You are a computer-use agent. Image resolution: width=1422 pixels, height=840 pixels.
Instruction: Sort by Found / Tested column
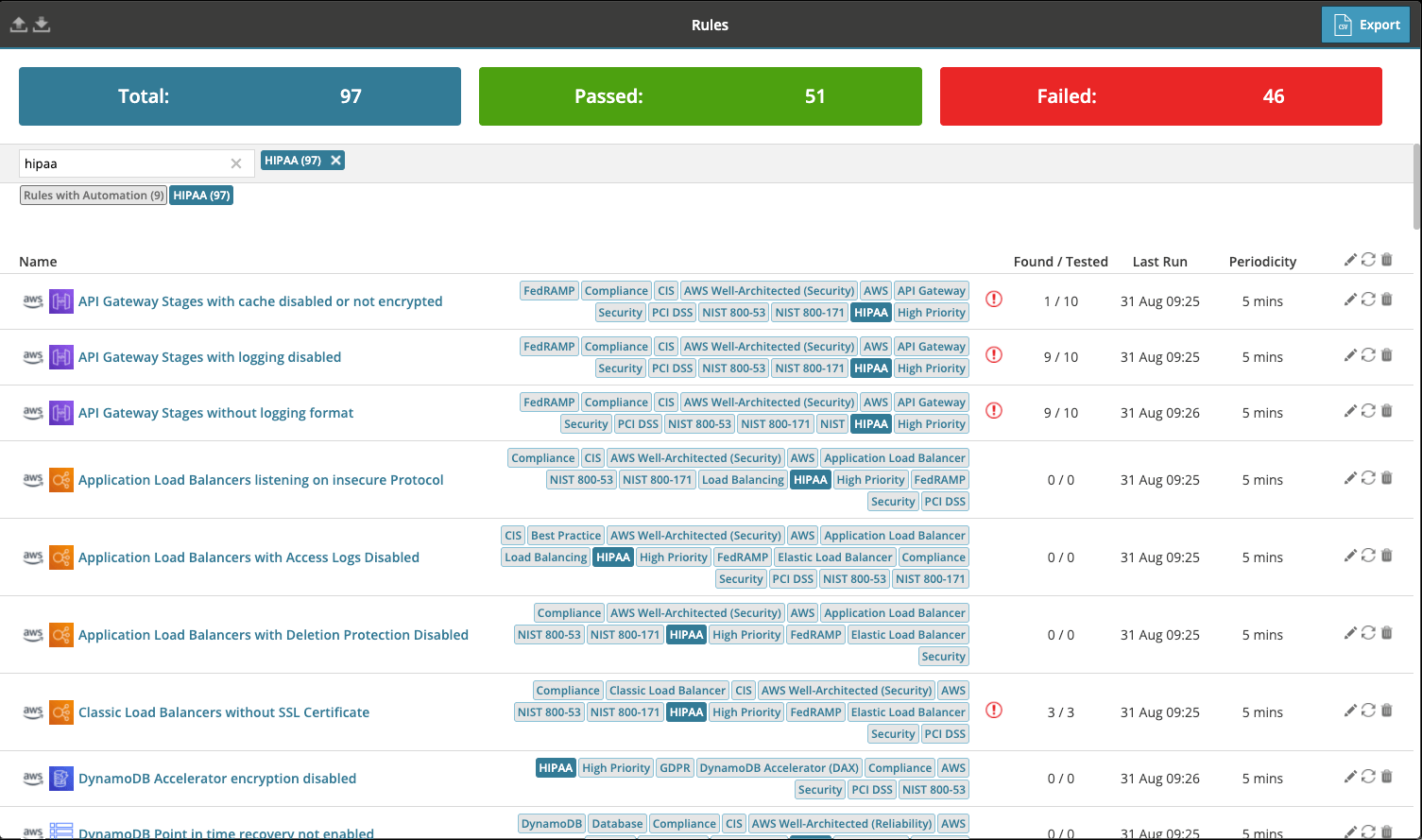1061,262
